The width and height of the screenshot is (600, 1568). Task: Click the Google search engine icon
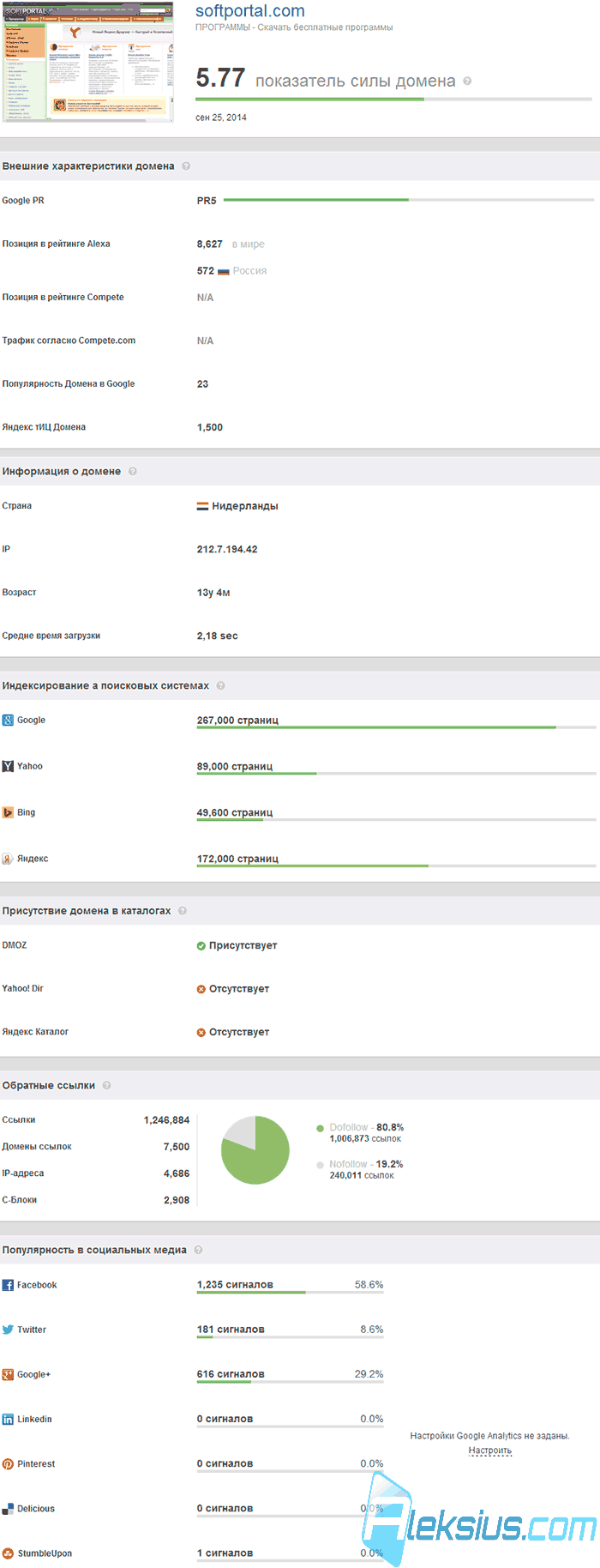click(8, 721)
